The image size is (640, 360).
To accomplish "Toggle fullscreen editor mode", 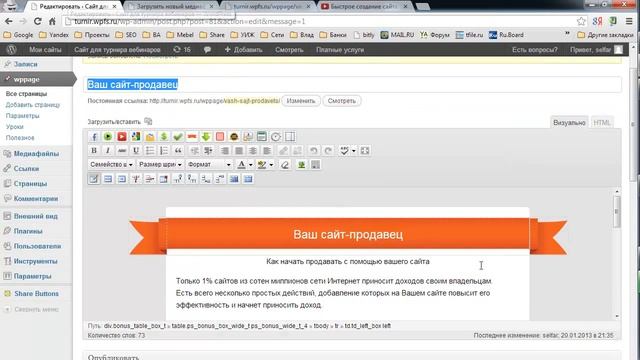I will point(365,151).
